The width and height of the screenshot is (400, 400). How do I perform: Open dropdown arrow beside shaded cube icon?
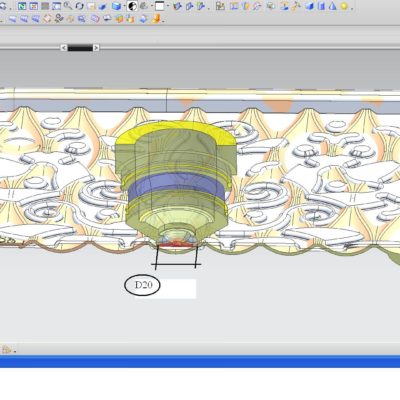pyautogui.click(x=124, y=6)
